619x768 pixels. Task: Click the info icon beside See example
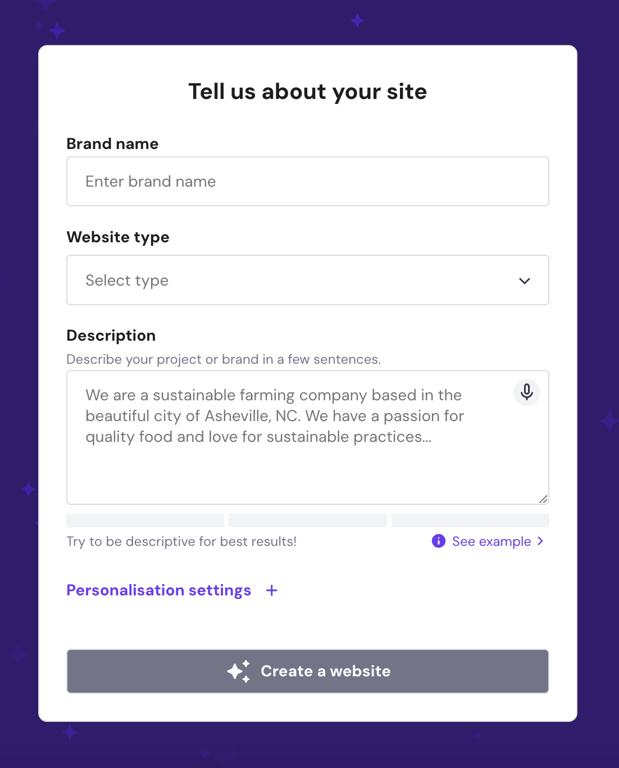[438, 541]
